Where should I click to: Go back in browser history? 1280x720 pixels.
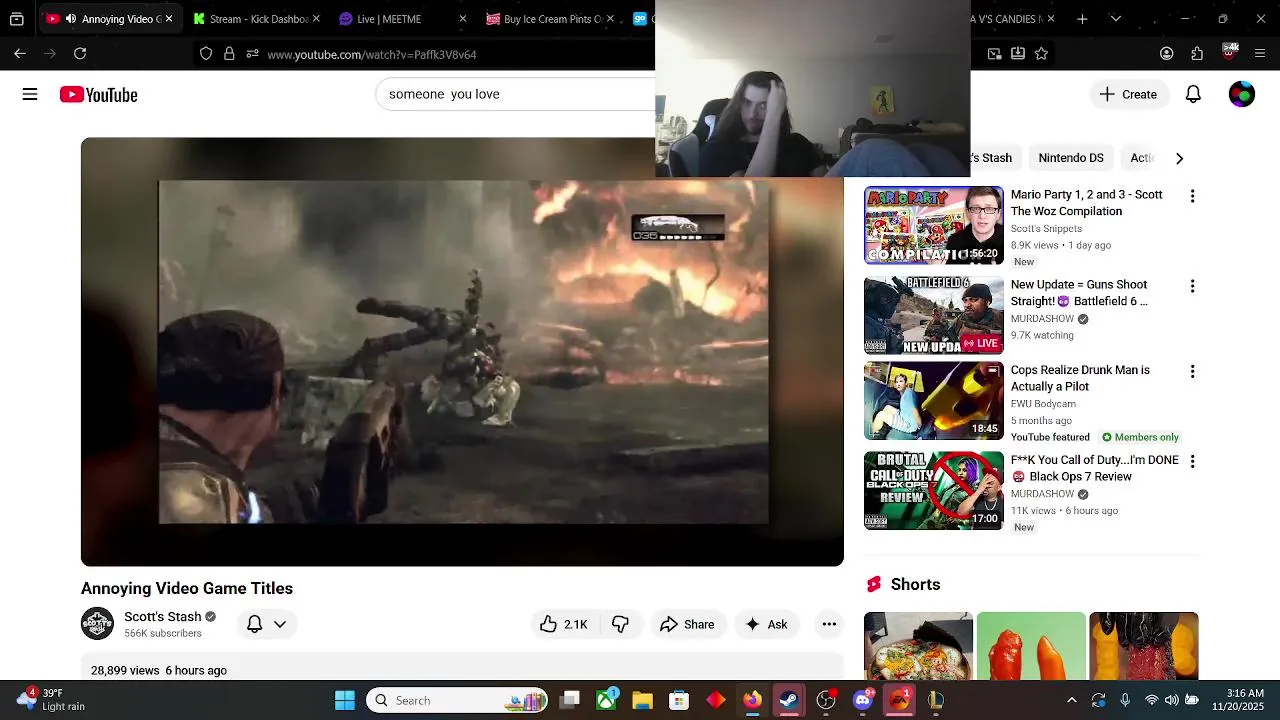pos(20,54)
